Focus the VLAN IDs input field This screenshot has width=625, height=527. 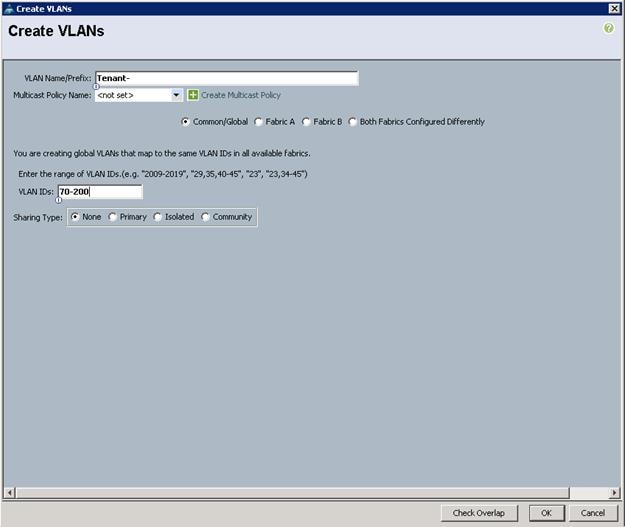pyautogui.click(x=100, y=192)
